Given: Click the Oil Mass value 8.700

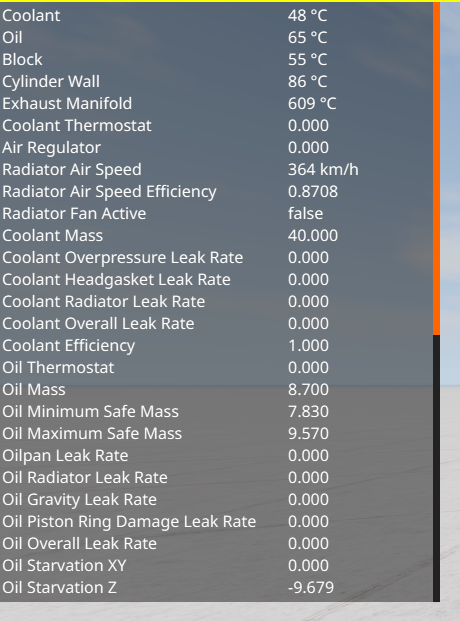Looking at the screenshot, I should point(308,389).
